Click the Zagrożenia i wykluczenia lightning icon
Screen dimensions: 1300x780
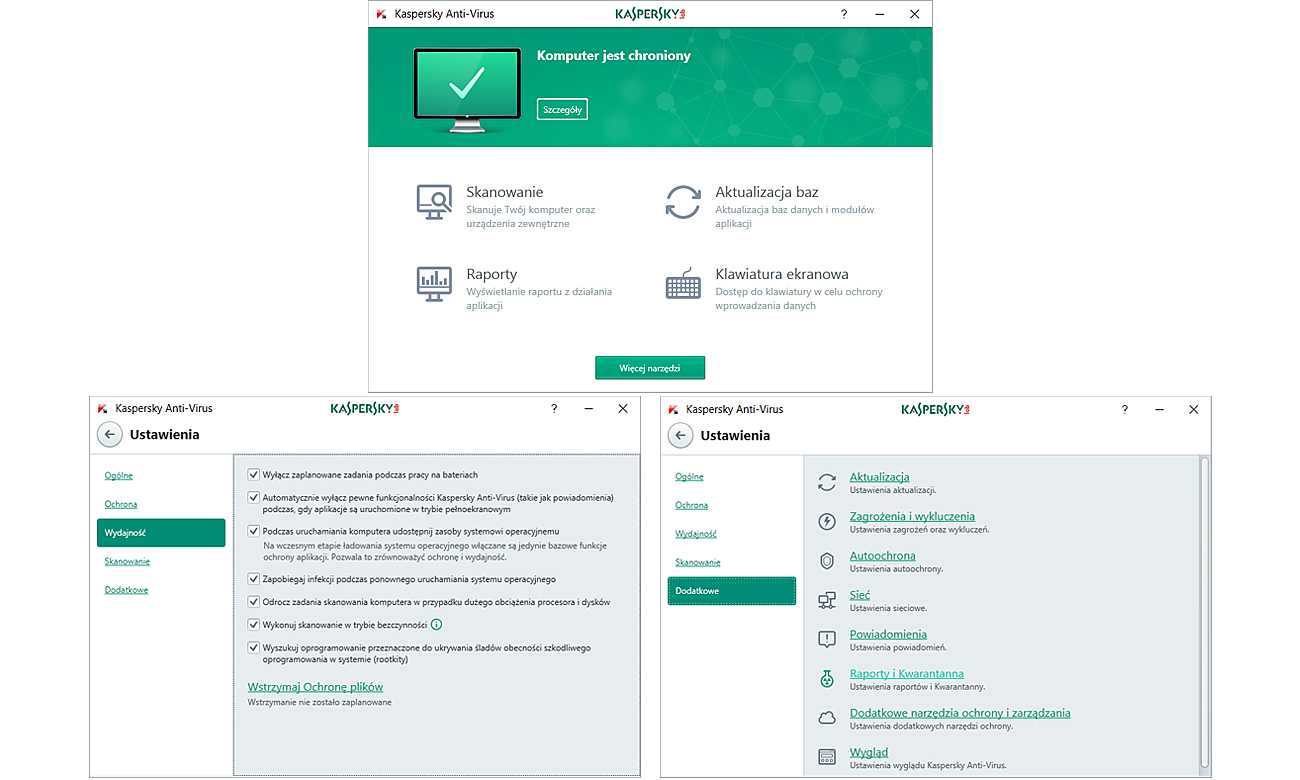[827, 522]
